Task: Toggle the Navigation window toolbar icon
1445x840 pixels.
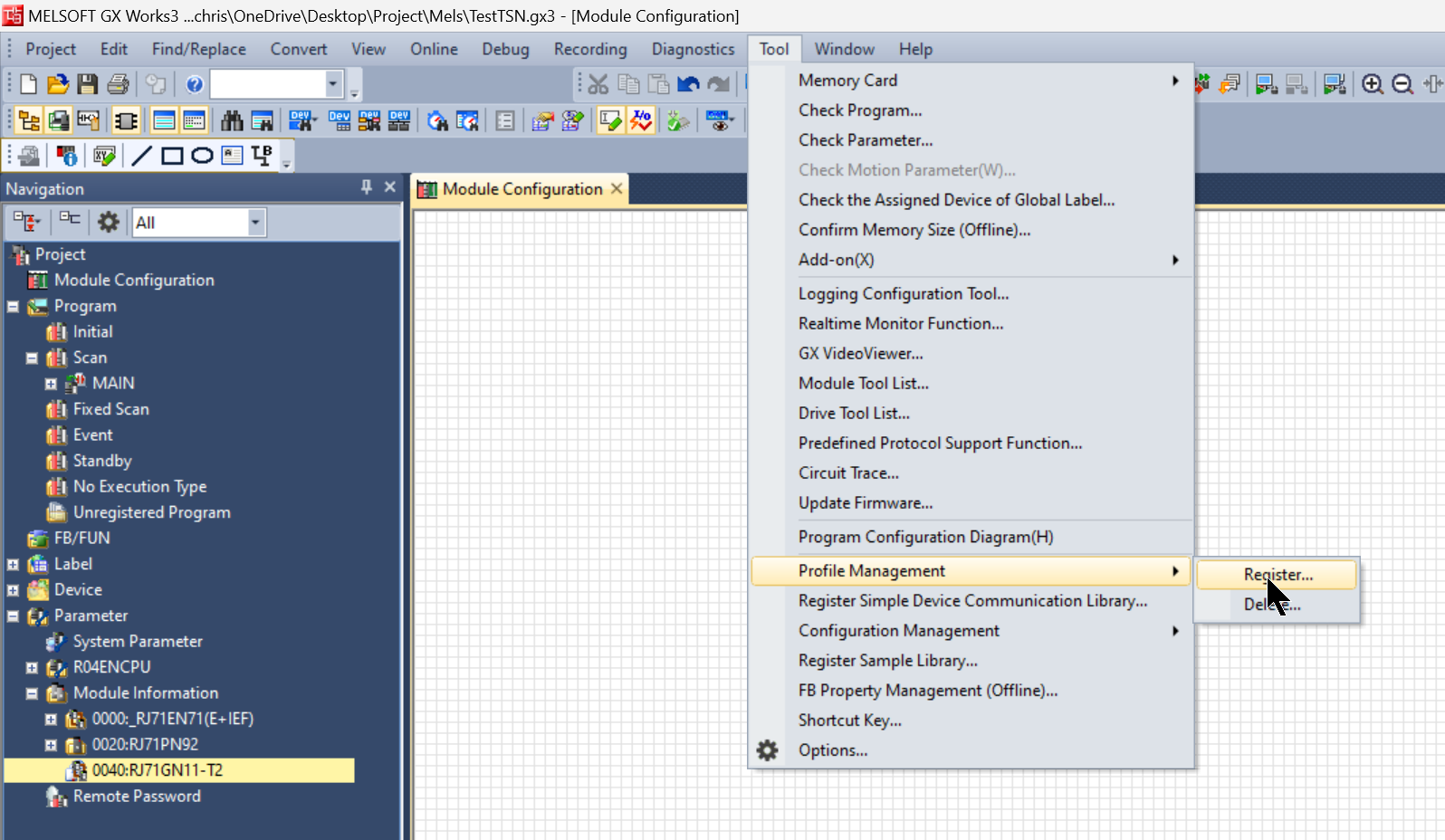Action: pyautogui.click(x=29, y=120)
